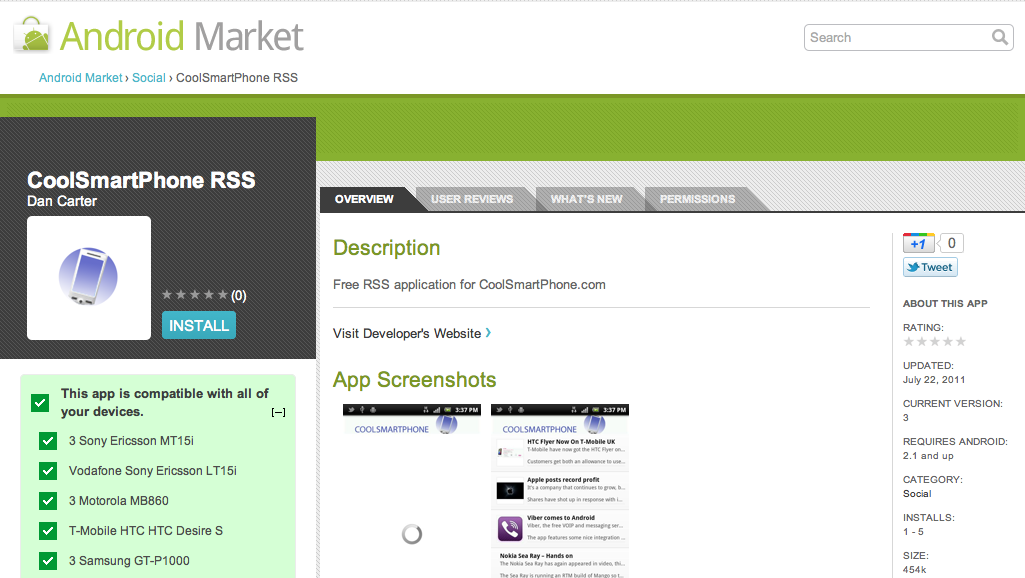Click the arrow next to Visit Developer's Website

[488, 333]
